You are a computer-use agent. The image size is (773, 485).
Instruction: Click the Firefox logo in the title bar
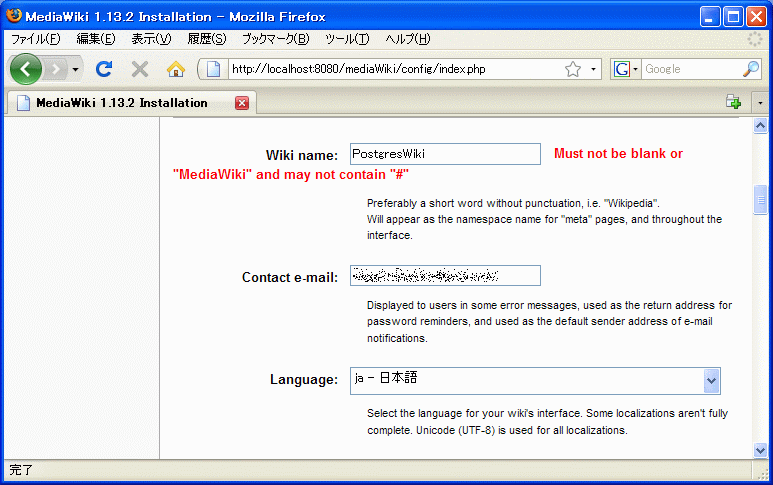click(14, 15)
